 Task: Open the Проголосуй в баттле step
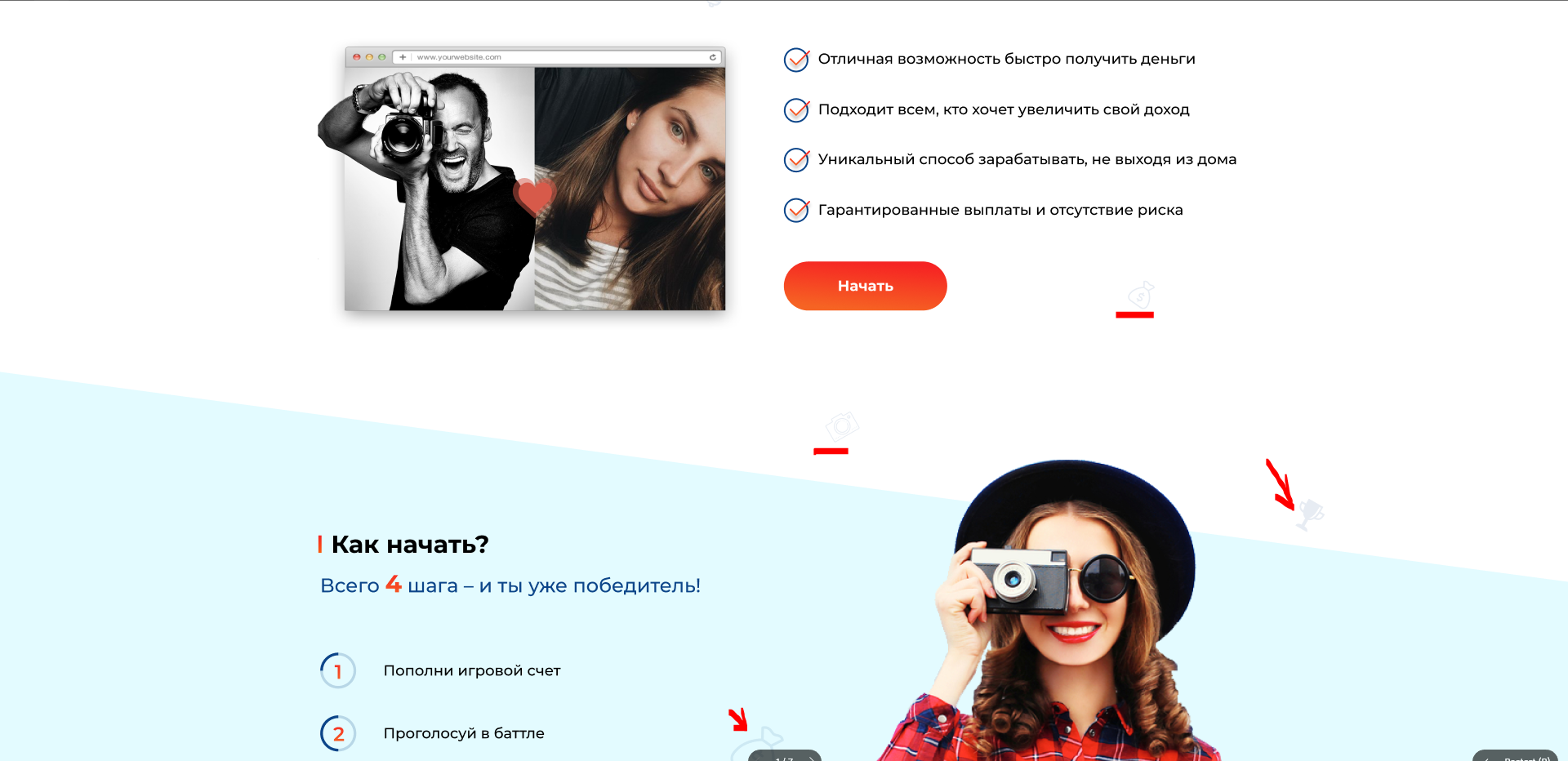[464, 733]
